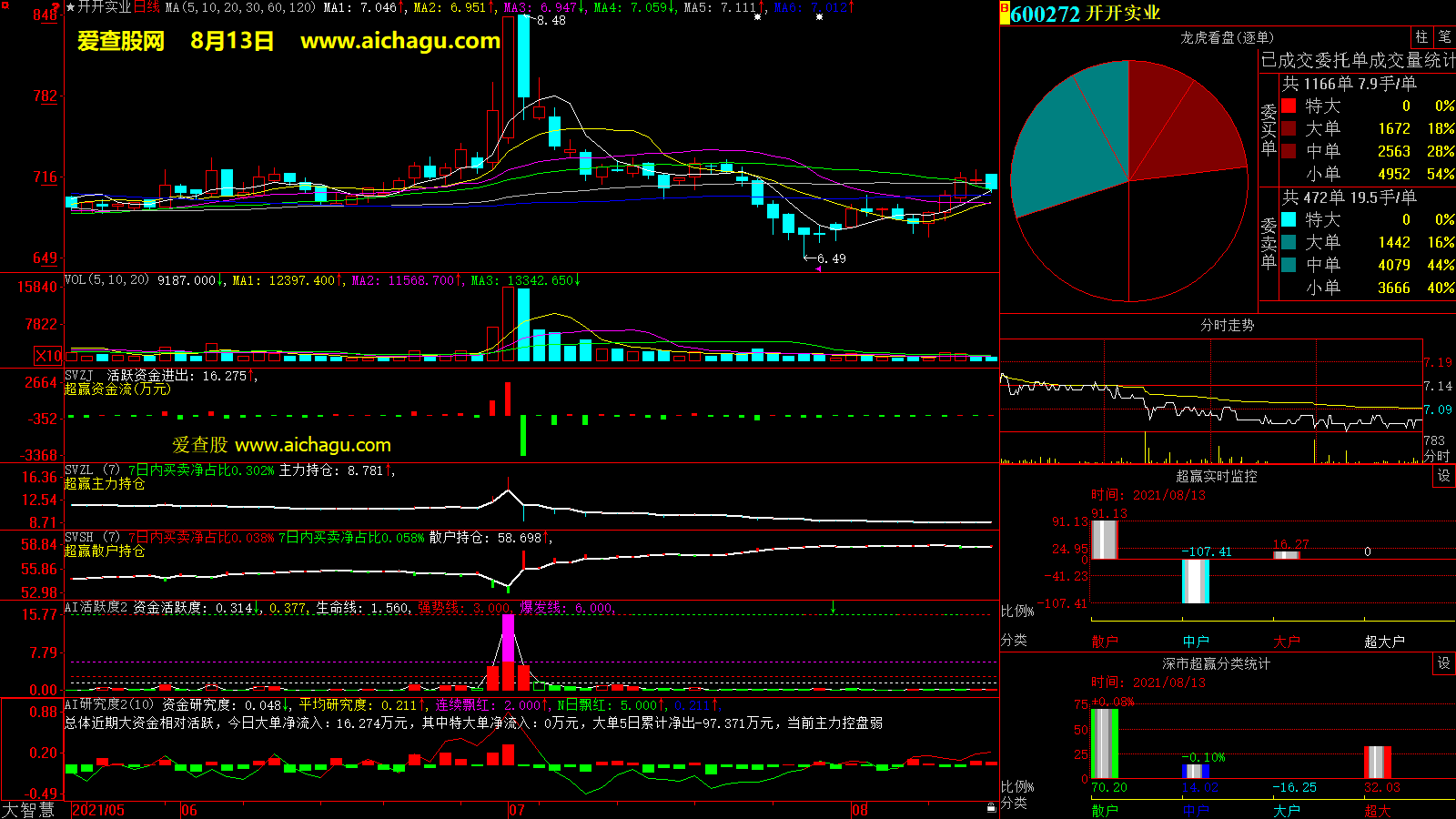
Task: Click the yellow B marker beside 600272
Action: (1005, 14)
